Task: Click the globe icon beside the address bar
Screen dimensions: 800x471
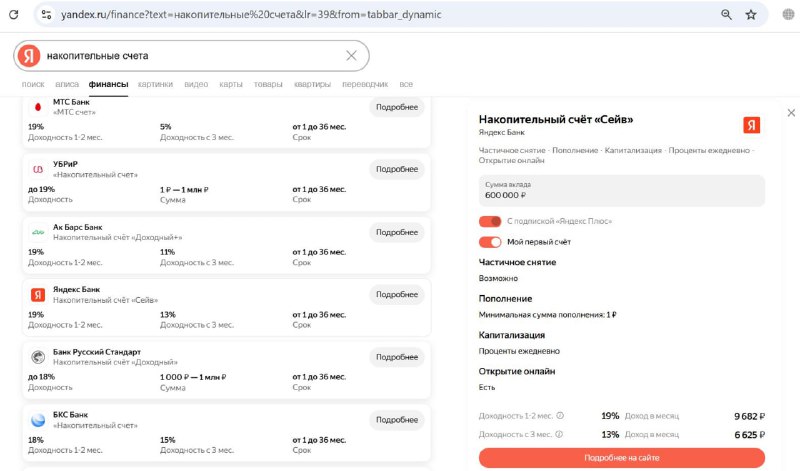Action: 788,14
